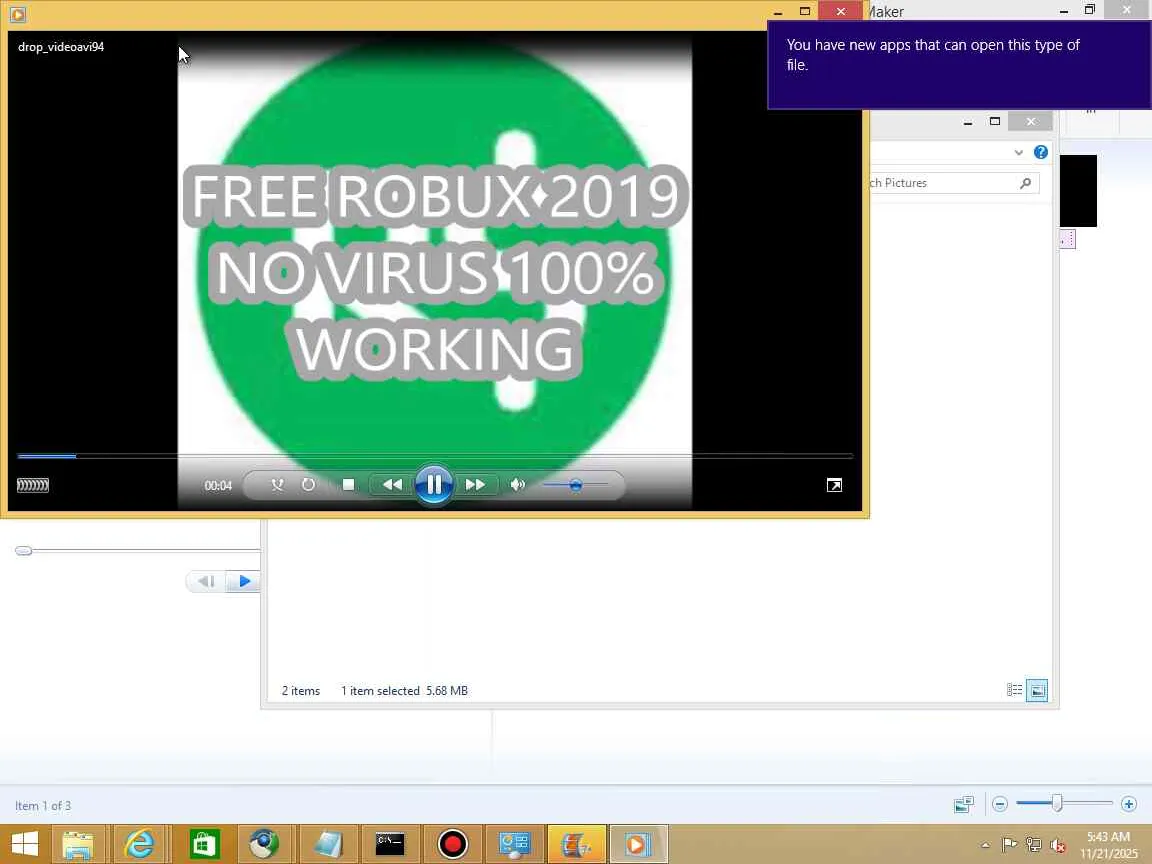The height and width of the screenshot is (864, 1152).
Task: Click the network icon in system tray
Action: coord(1033,845)
